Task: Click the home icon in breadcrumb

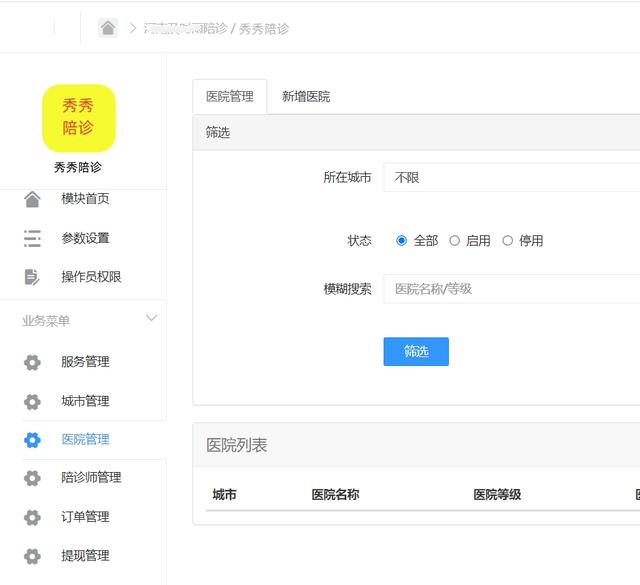Action: click(x=108, y=28)
